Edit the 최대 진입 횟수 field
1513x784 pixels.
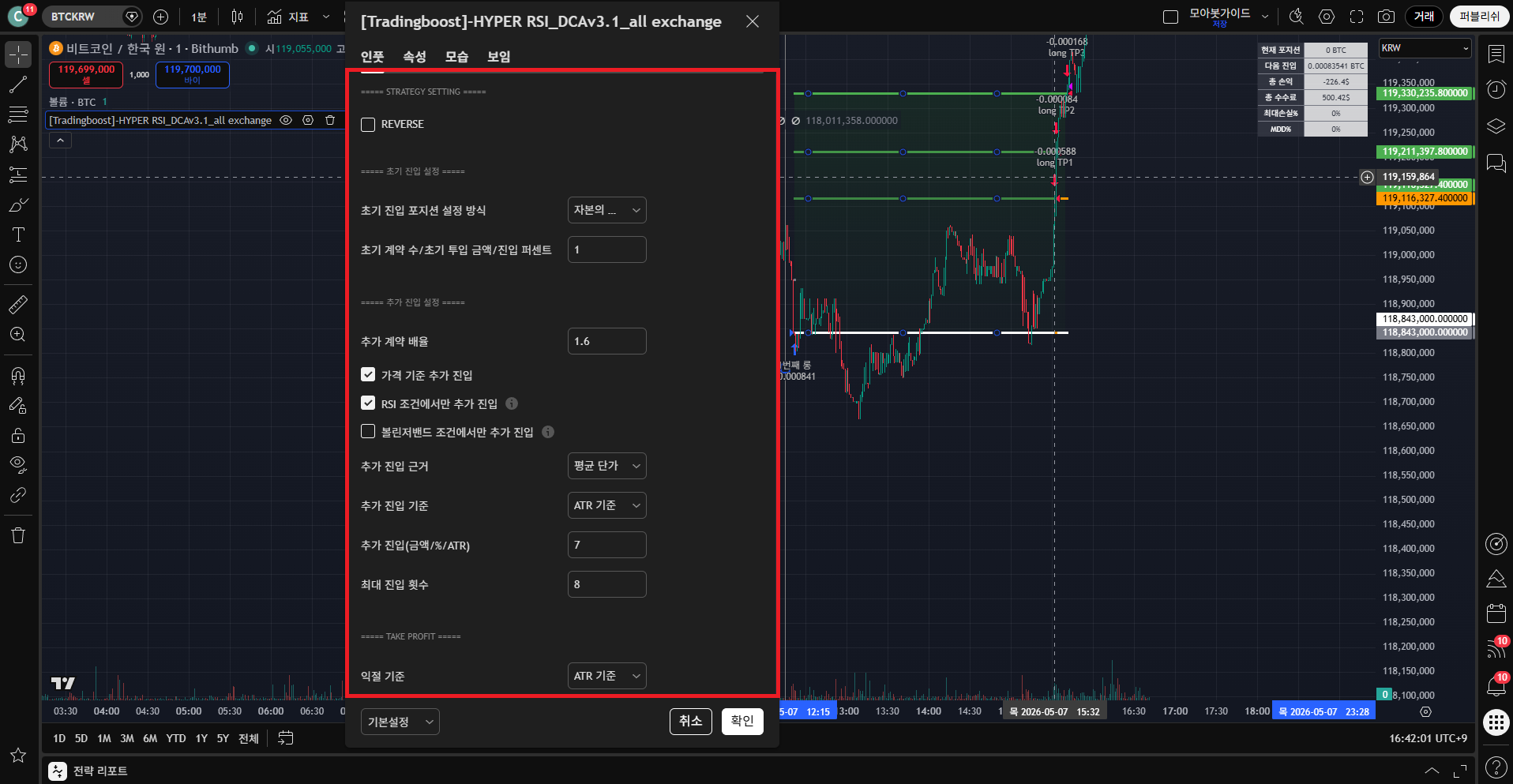click(607, 584)
